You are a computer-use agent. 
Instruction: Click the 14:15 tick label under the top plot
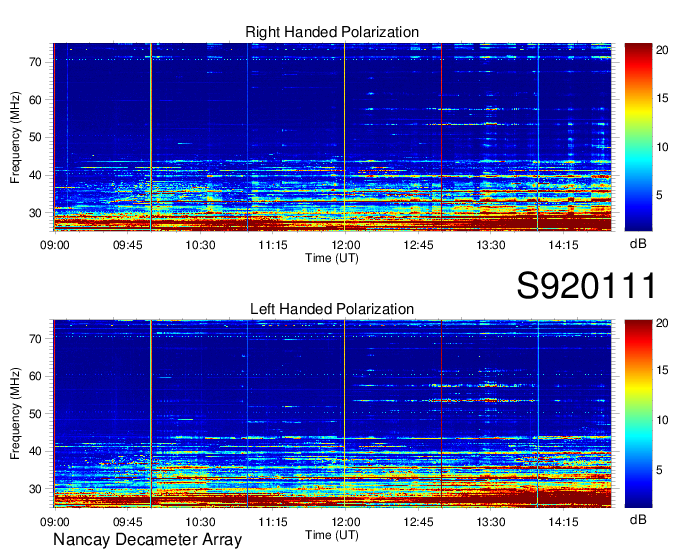click(563, 245)
